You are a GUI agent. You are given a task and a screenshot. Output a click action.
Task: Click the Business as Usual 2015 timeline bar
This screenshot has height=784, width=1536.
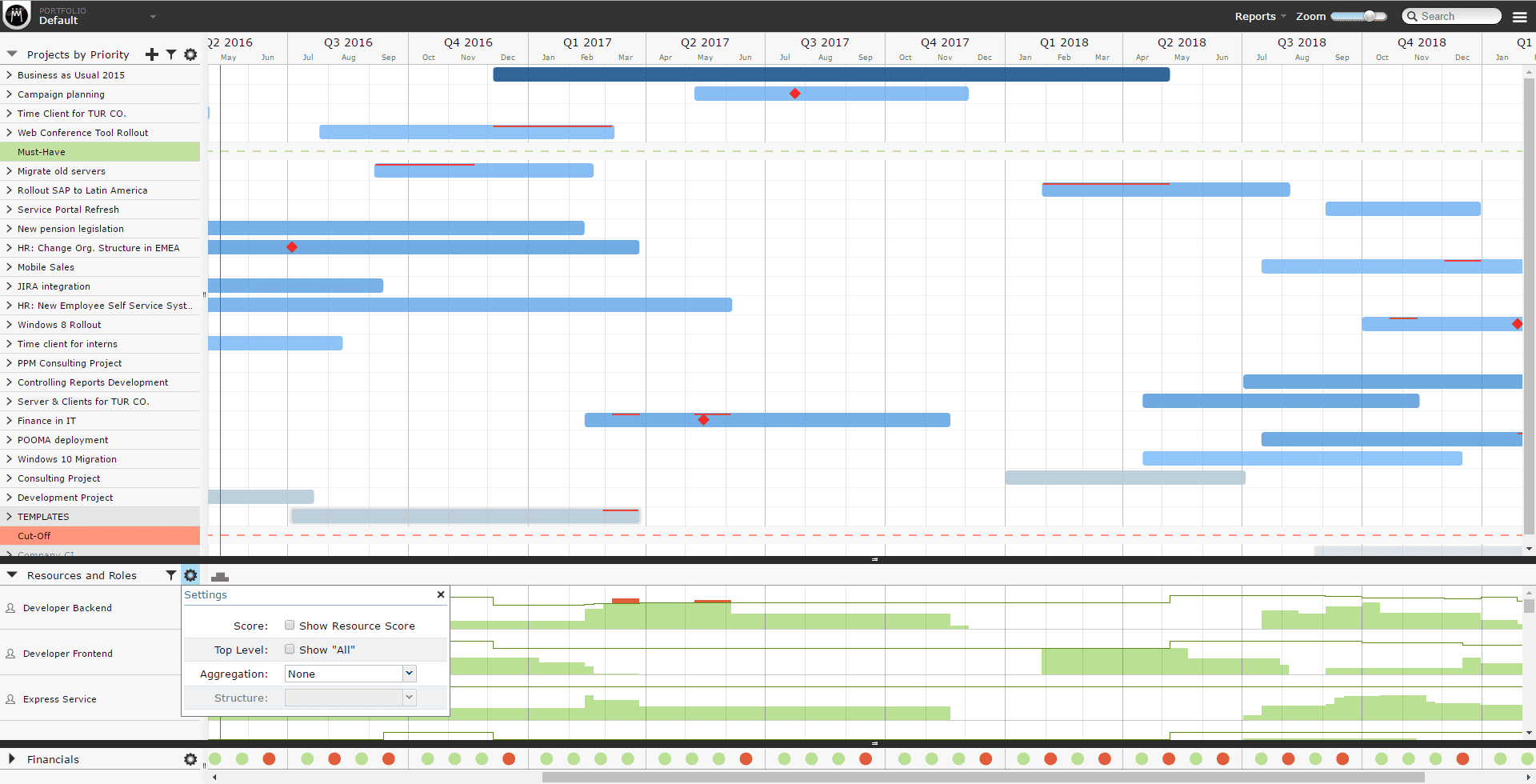tap(831, 74)
